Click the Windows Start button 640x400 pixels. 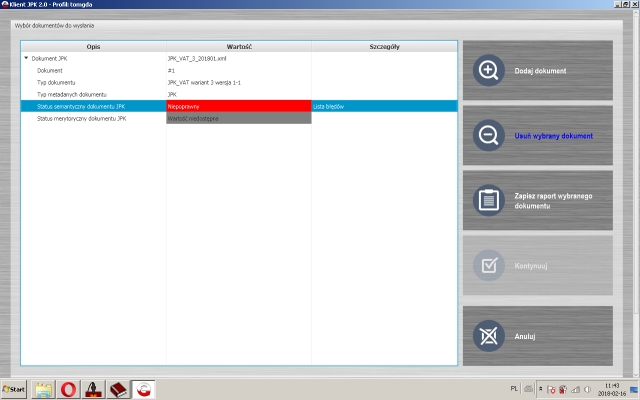(x=15, y=388)
